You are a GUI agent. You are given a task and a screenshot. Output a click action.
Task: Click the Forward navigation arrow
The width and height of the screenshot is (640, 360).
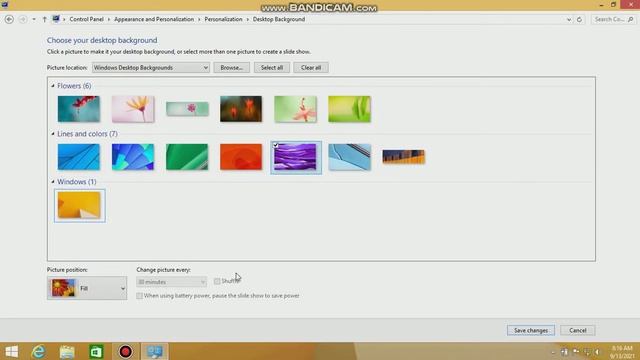23,19
